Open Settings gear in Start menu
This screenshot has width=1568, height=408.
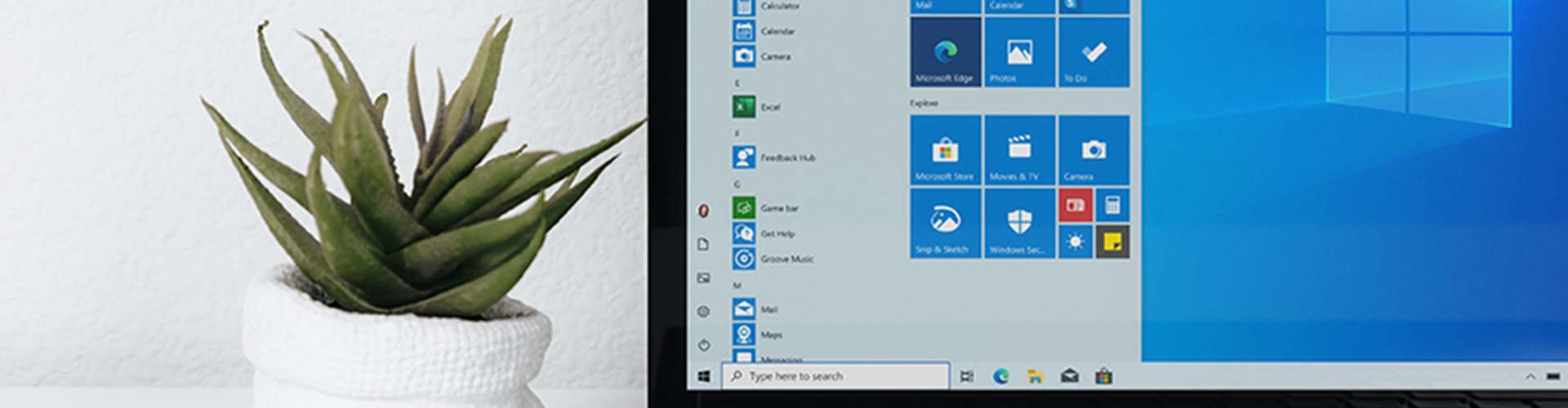703,311
